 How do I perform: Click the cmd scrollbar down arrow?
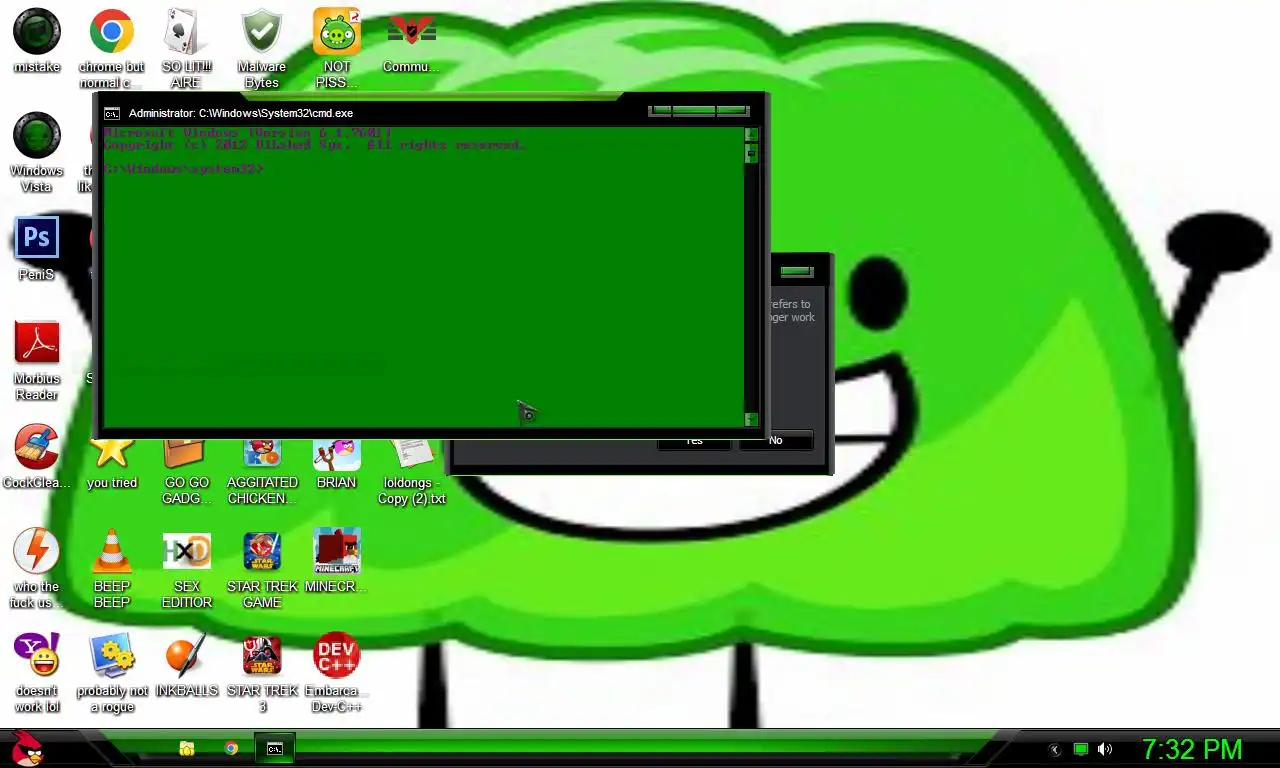751,419
